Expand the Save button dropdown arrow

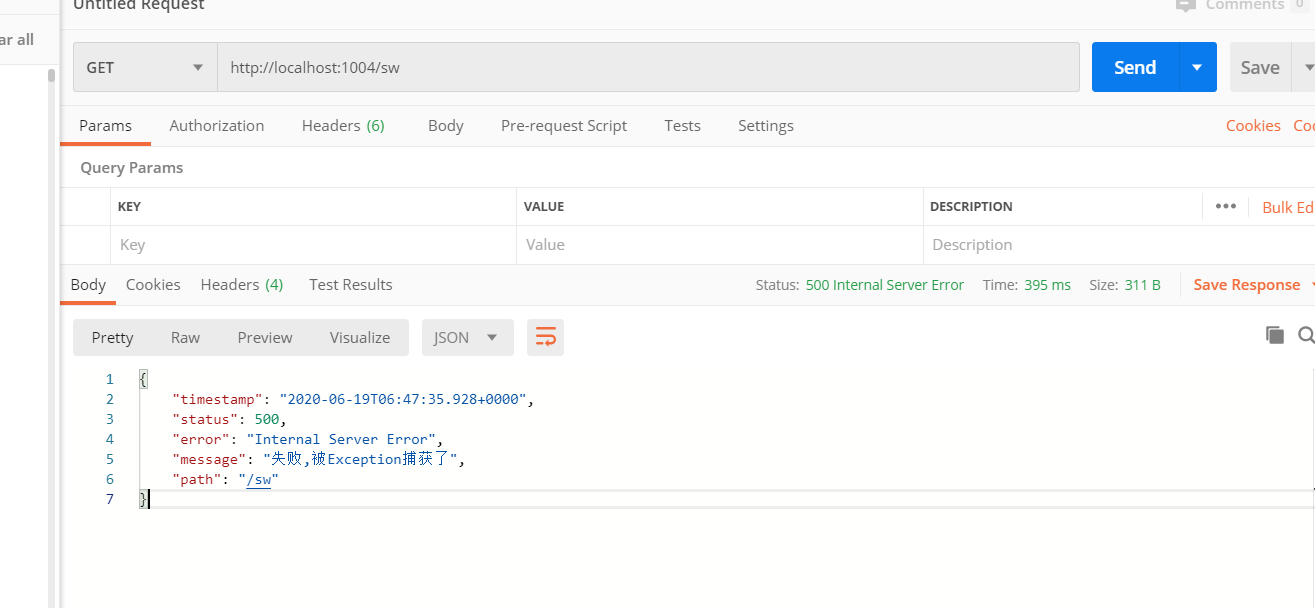(x=1305, y=68)
